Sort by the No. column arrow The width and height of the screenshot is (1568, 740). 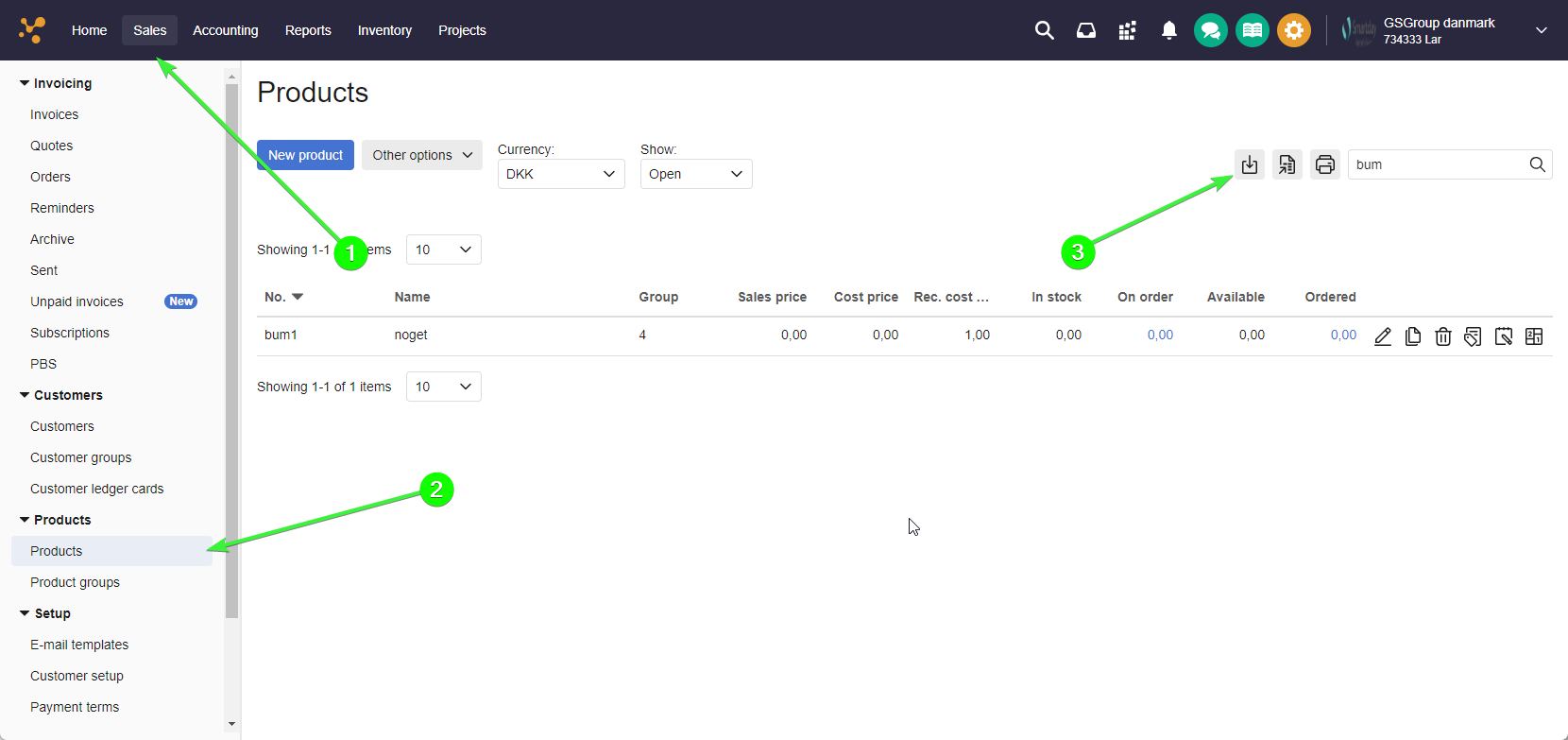click(x=298, y=297)
